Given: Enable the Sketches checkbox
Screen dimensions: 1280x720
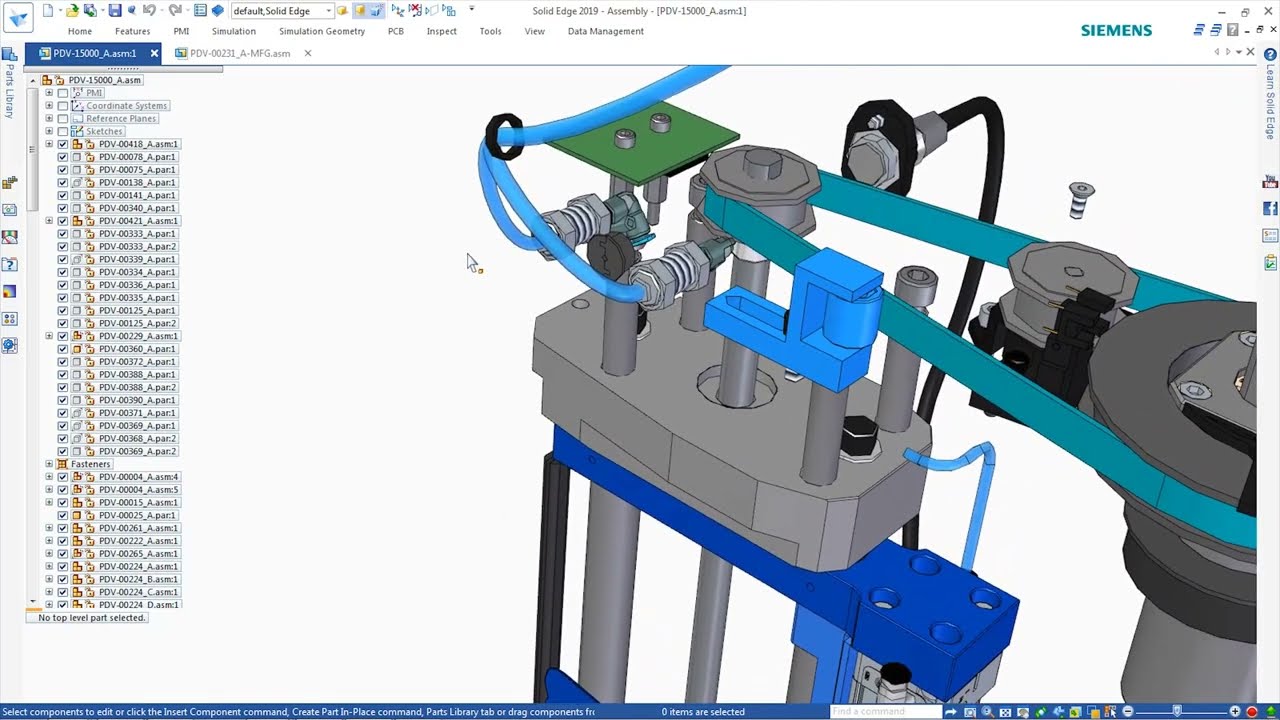Looking at the screenshot, I should pyautogui.click(x=63, y=131).
